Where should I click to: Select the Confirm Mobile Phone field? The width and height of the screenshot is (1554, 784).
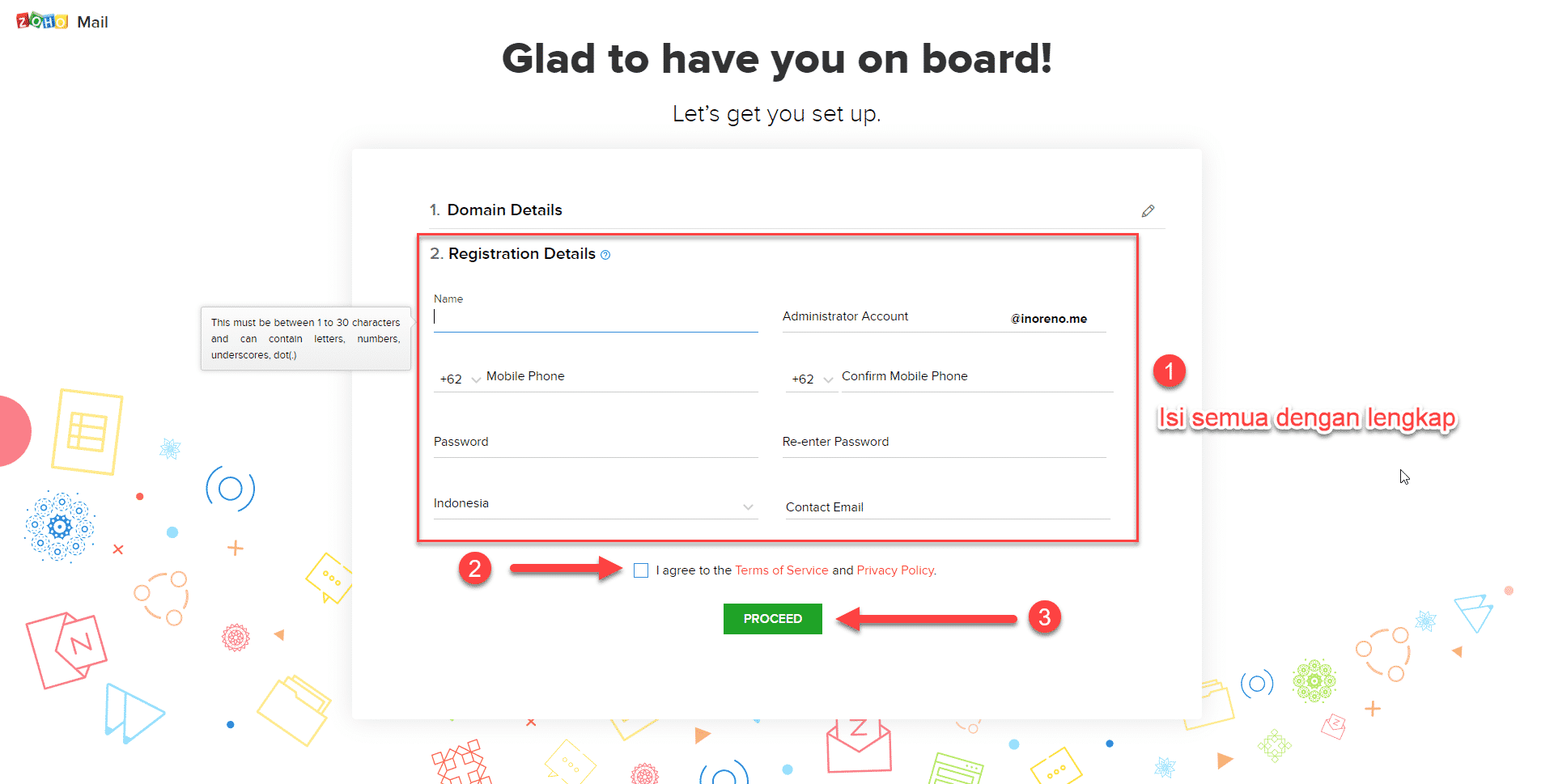(976, 377)
